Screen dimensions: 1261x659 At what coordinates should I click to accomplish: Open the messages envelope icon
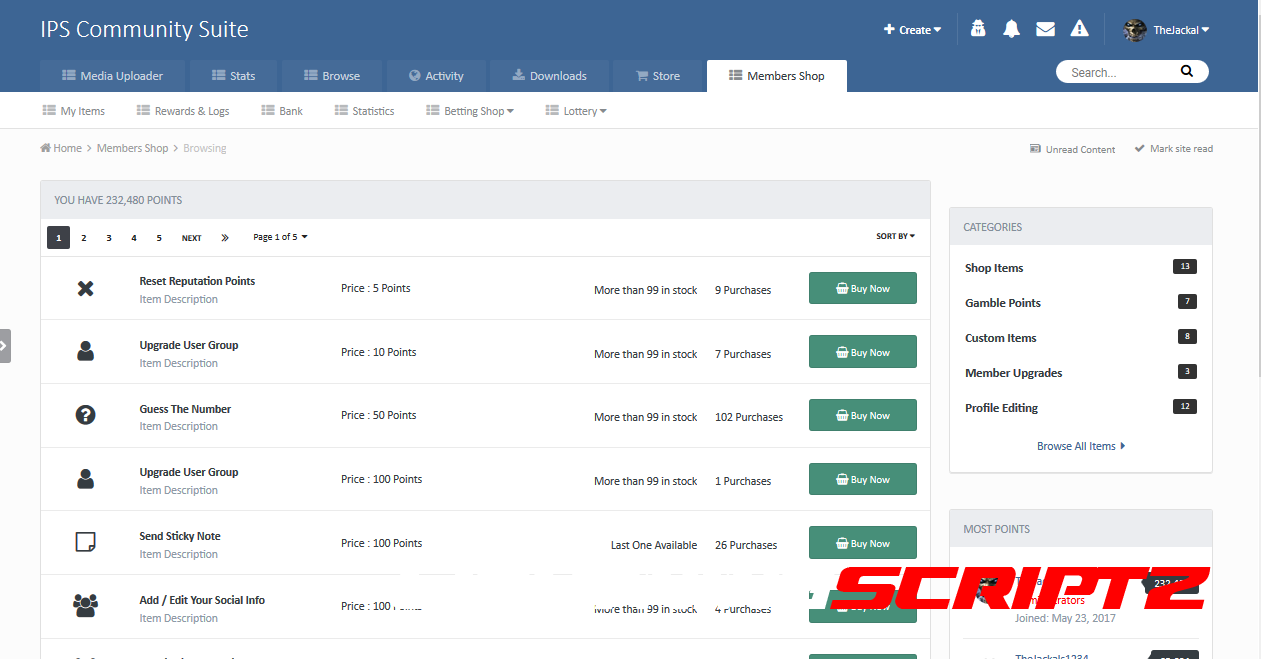coord(1045,29)
